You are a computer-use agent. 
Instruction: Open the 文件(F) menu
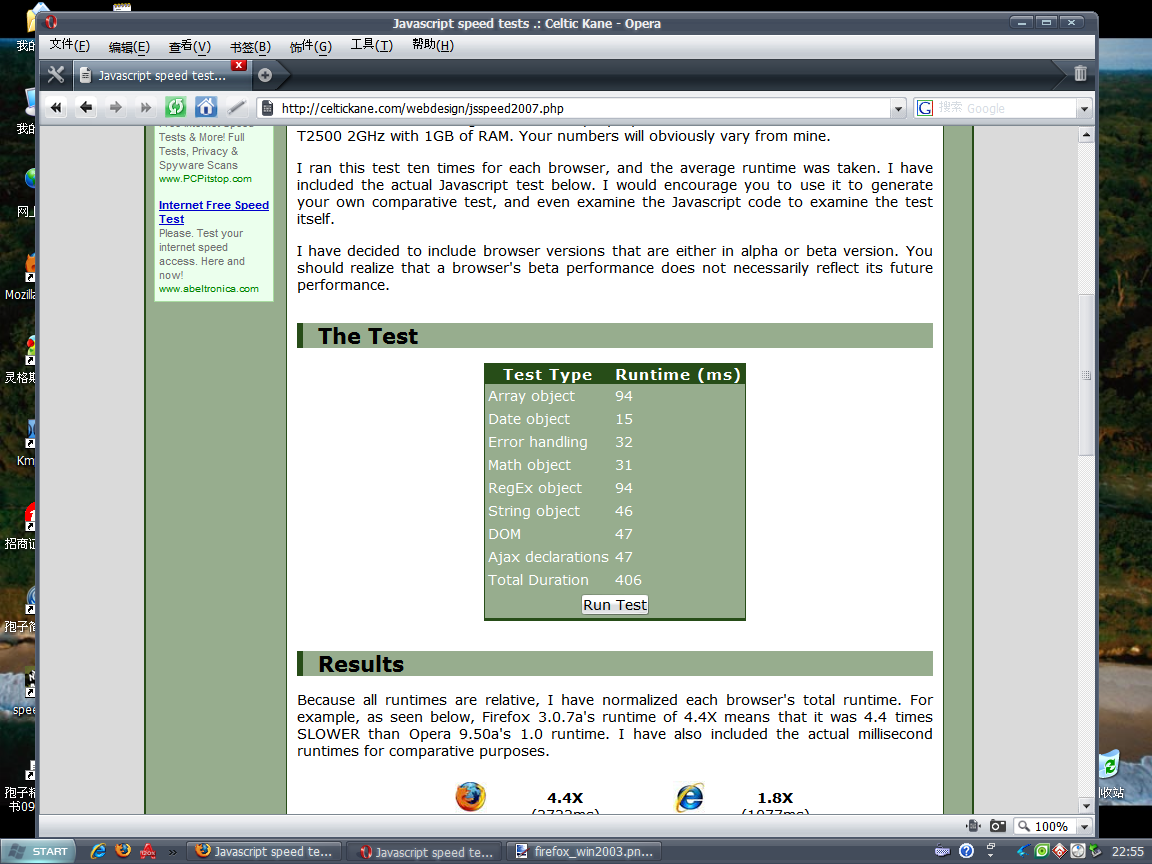[70, 46]
